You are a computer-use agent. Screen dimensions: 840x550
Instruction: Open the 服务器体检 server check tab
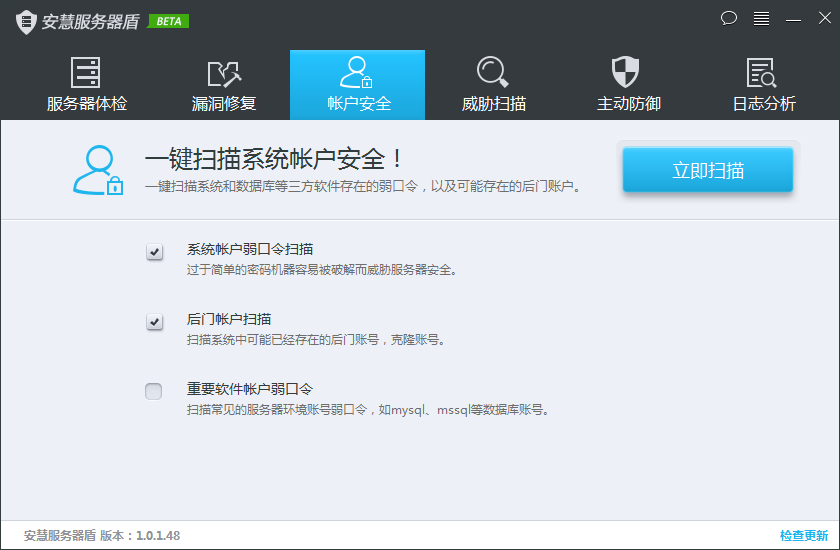86,85
